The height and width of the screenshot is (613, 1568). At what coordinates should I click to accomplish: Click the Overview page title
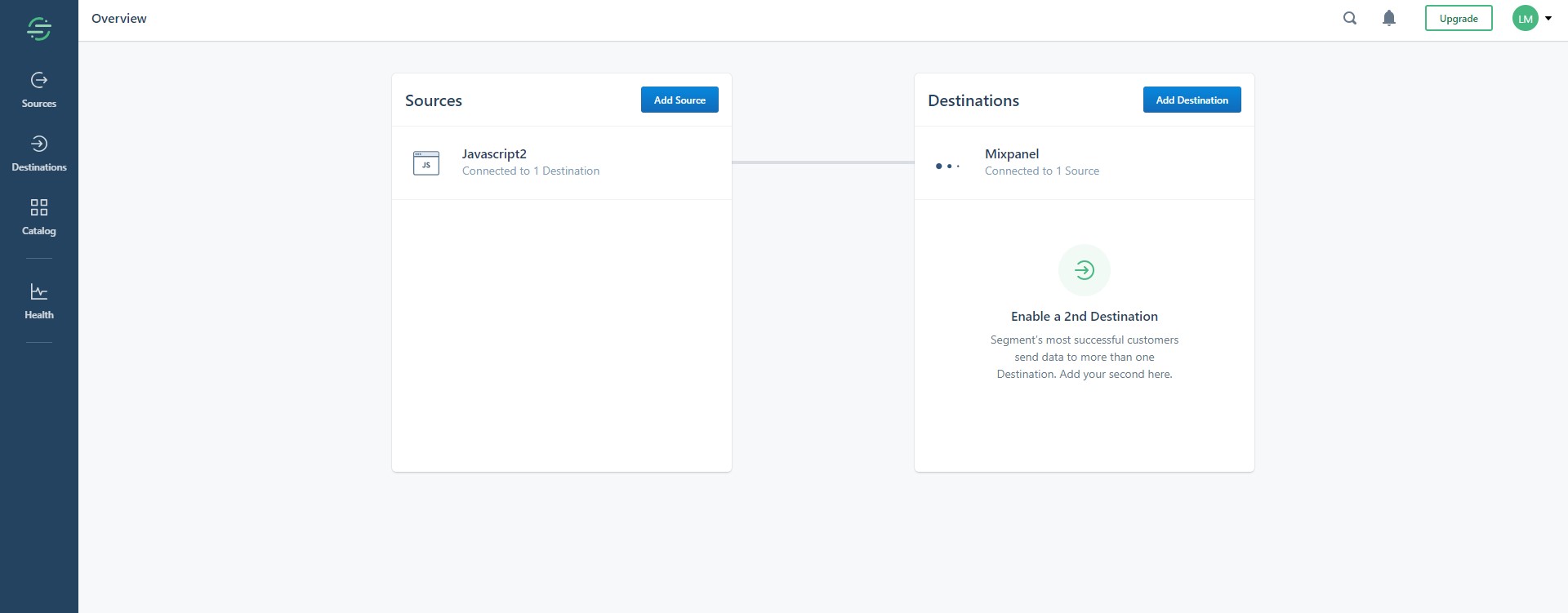click(x=119, y=18)
